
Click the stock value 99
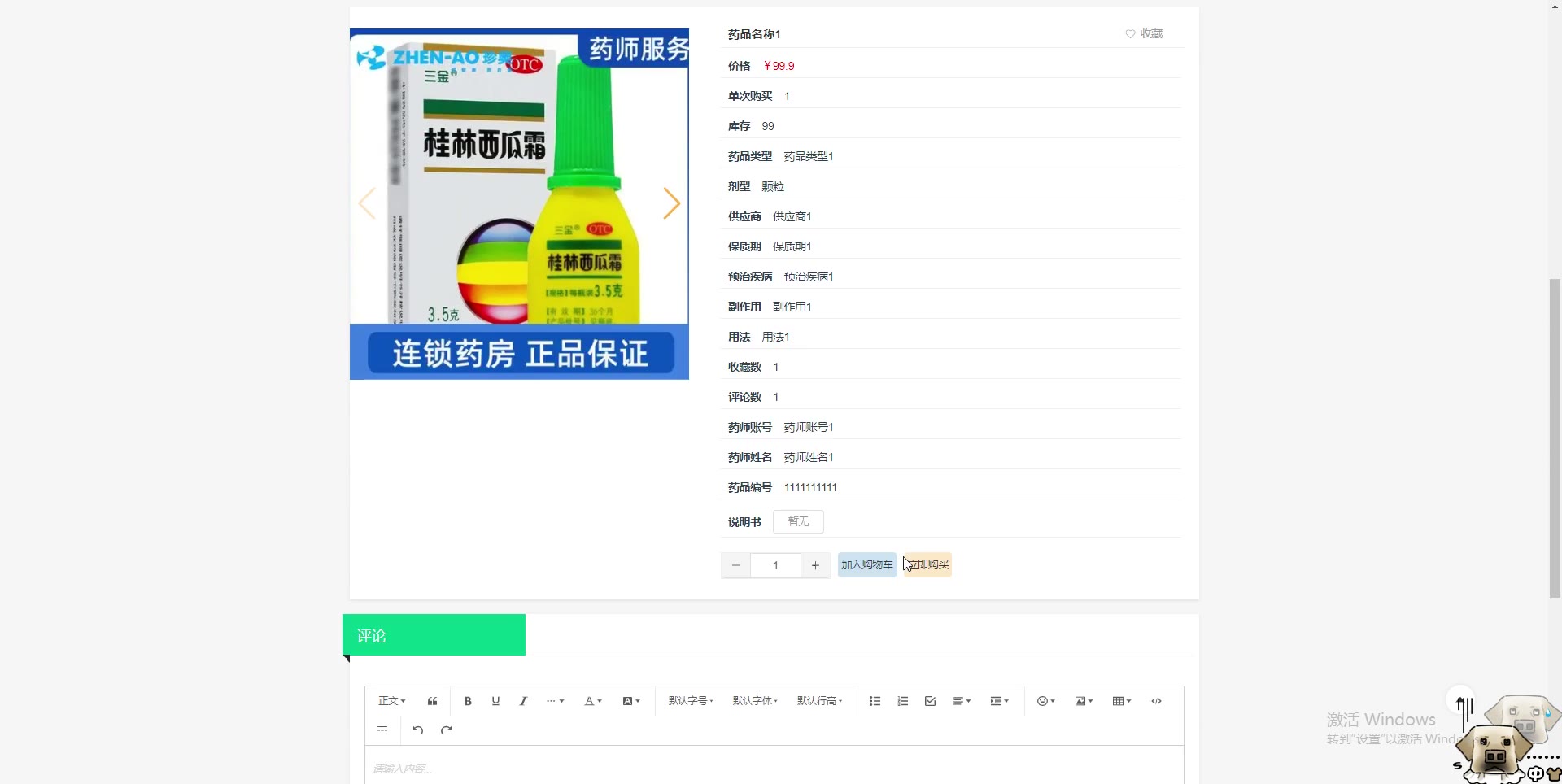point(768,126)
